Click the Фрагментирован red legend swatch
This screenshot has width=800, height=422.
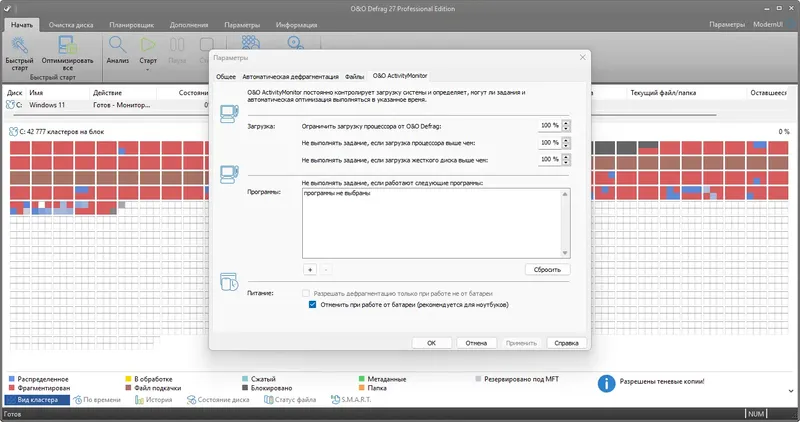(12, 388)
